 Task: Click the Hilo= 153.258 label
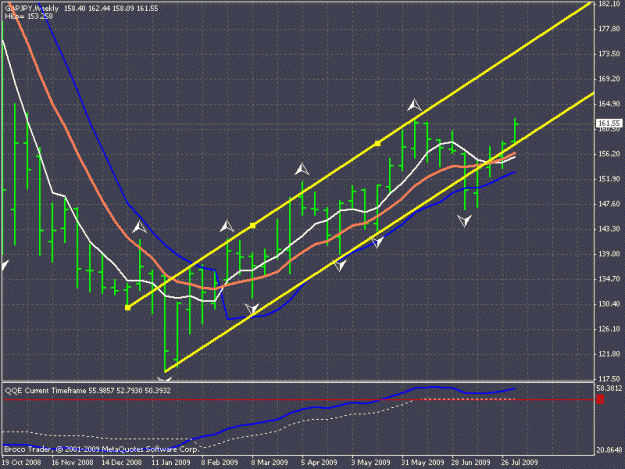[x=29, y=16]
